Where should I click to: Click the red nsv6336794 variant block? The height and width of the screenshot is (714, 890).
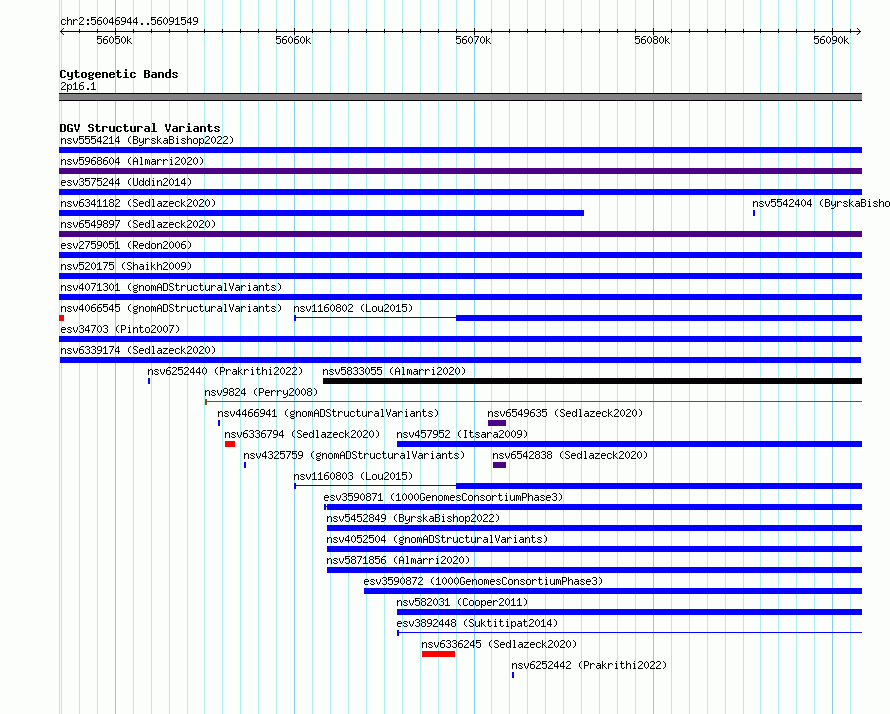230,444
